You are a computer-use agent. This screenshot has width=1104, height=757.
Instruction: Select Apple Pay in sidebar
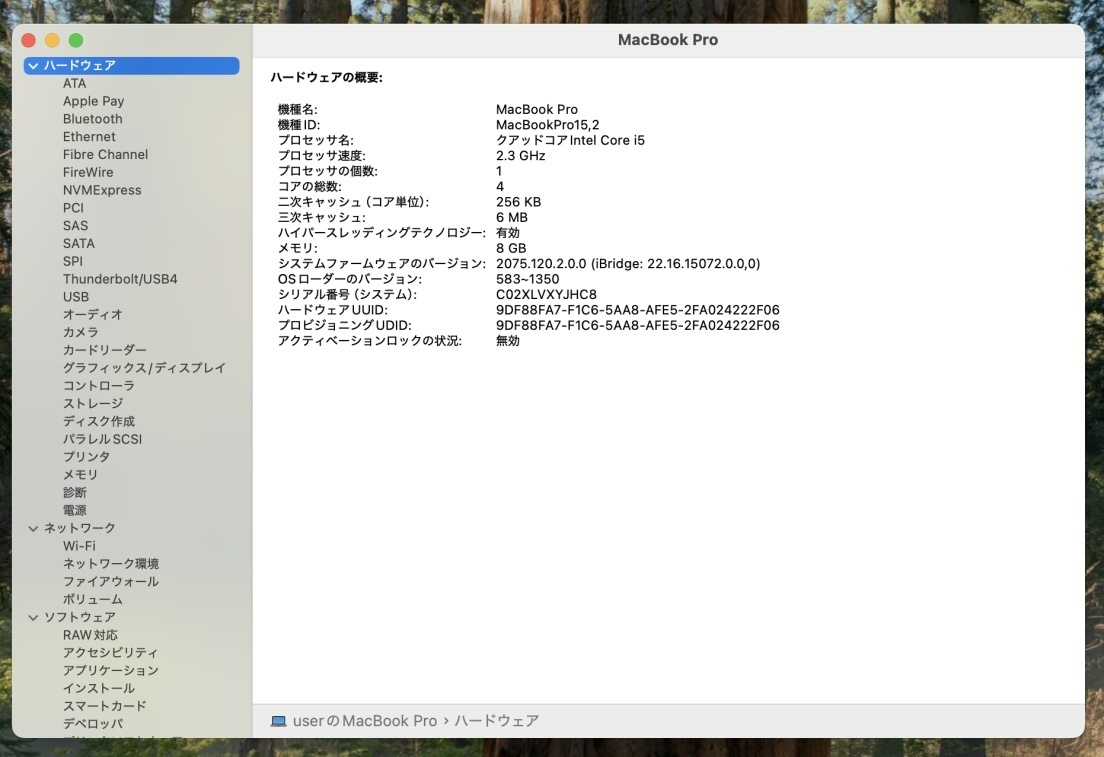(x=93, y=101)
